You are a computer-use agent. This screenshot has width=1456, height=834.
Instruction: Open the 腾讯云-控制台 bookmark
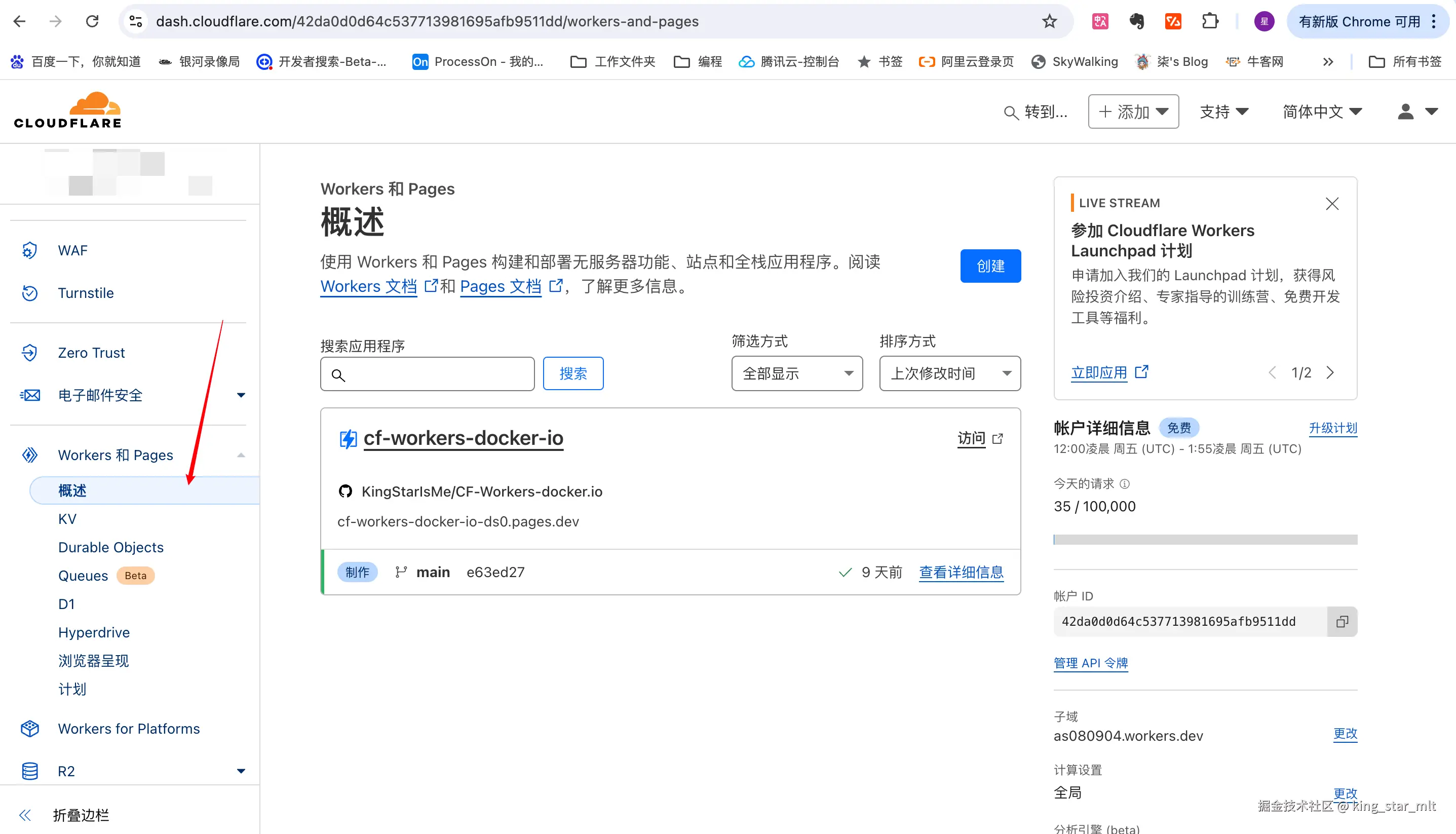pyautogui.click(x=788, y=62)
